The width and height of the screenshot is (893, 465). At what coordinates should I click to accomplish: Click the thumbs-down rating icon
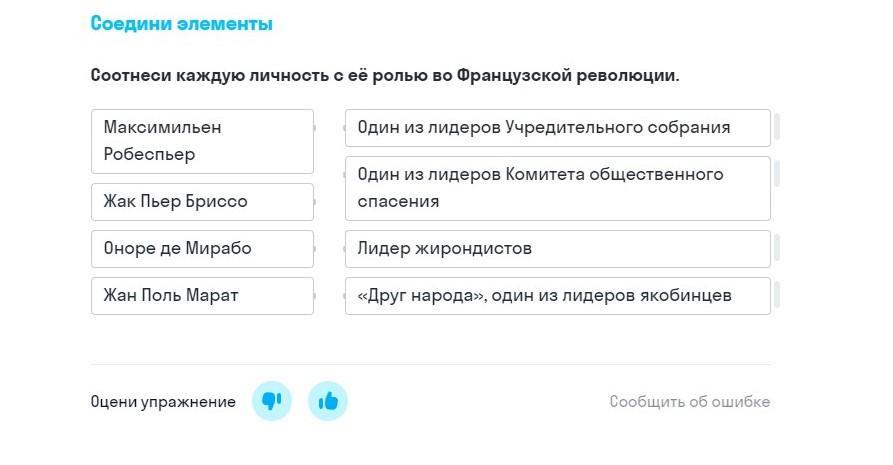(271, 401)
